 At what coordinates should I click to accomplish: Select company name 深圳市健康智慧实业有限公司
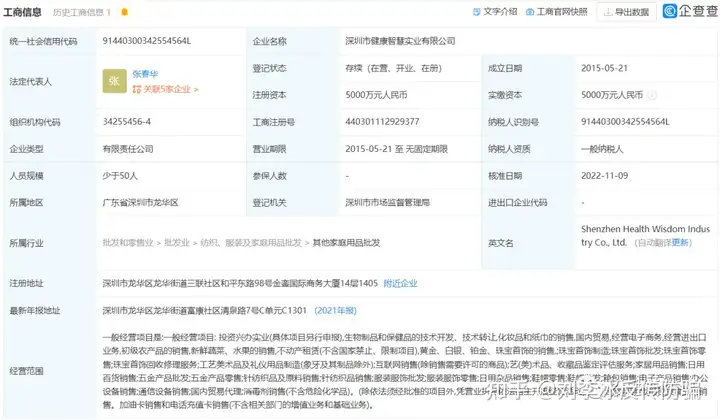click(x=400, y=41)
